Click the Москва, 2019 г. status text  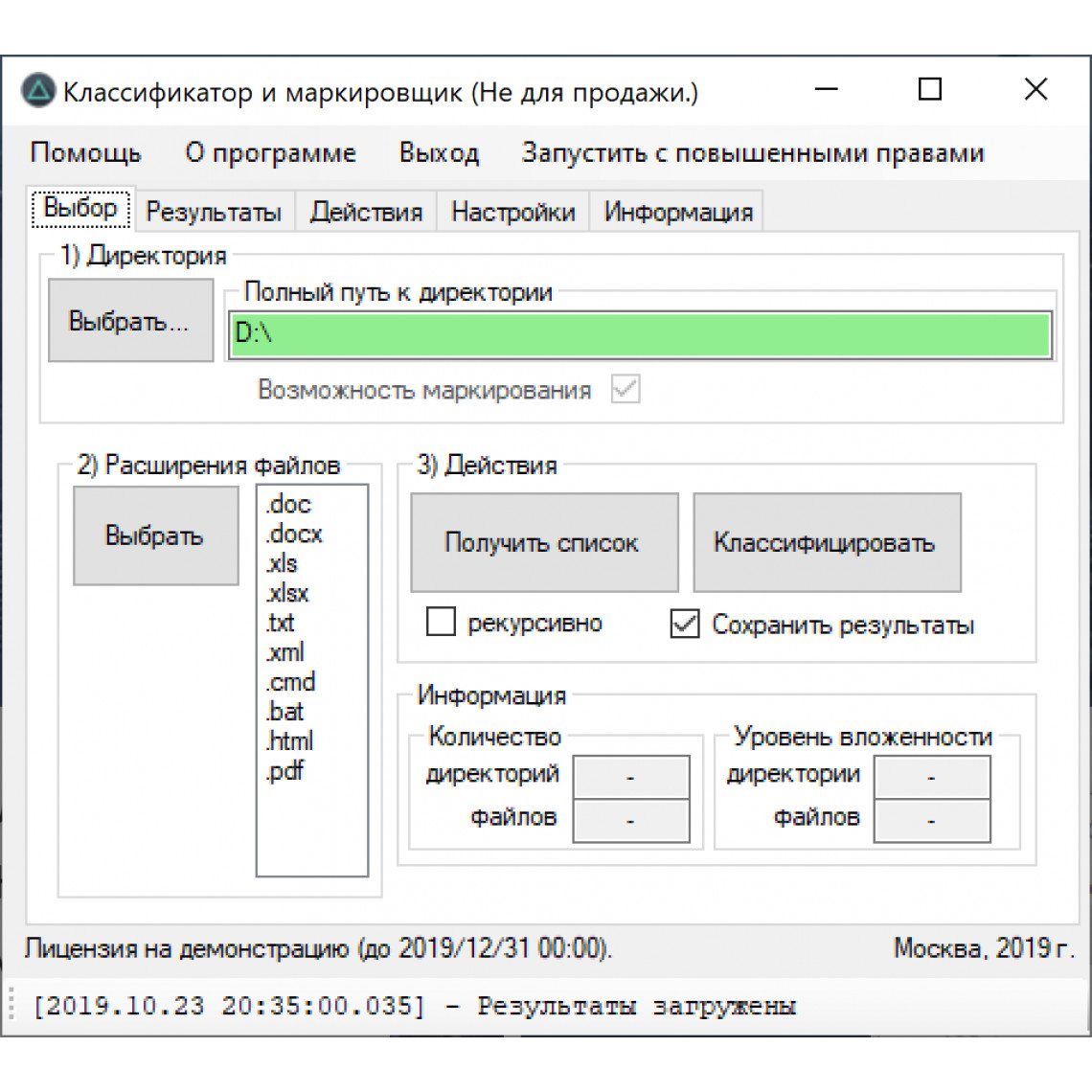[985, 948]
